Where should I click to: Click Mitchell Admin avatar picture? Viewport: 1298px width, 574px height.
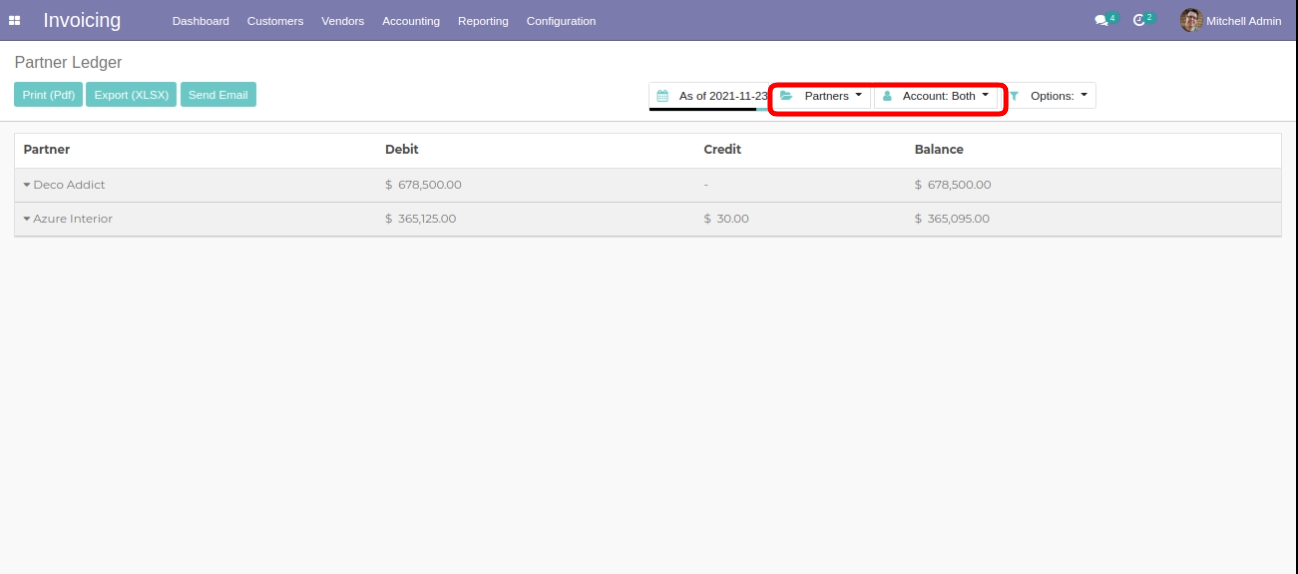click(x=1190, y=20)
